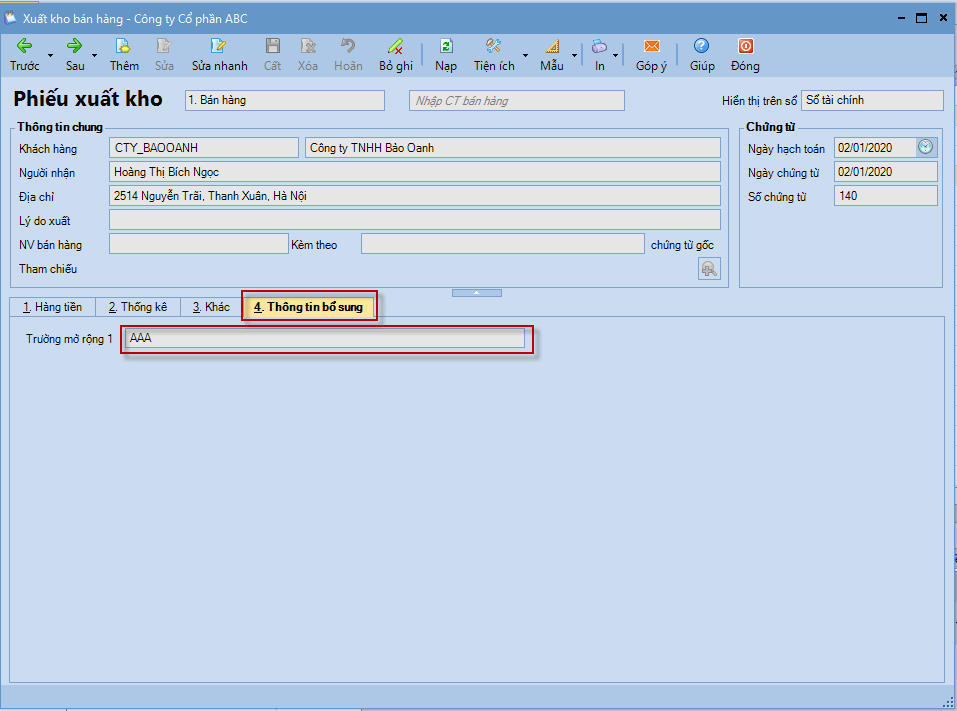Click the Nạp (reload) icon
This screenshot has width=957, height=711.
click(x=446, y=46)
